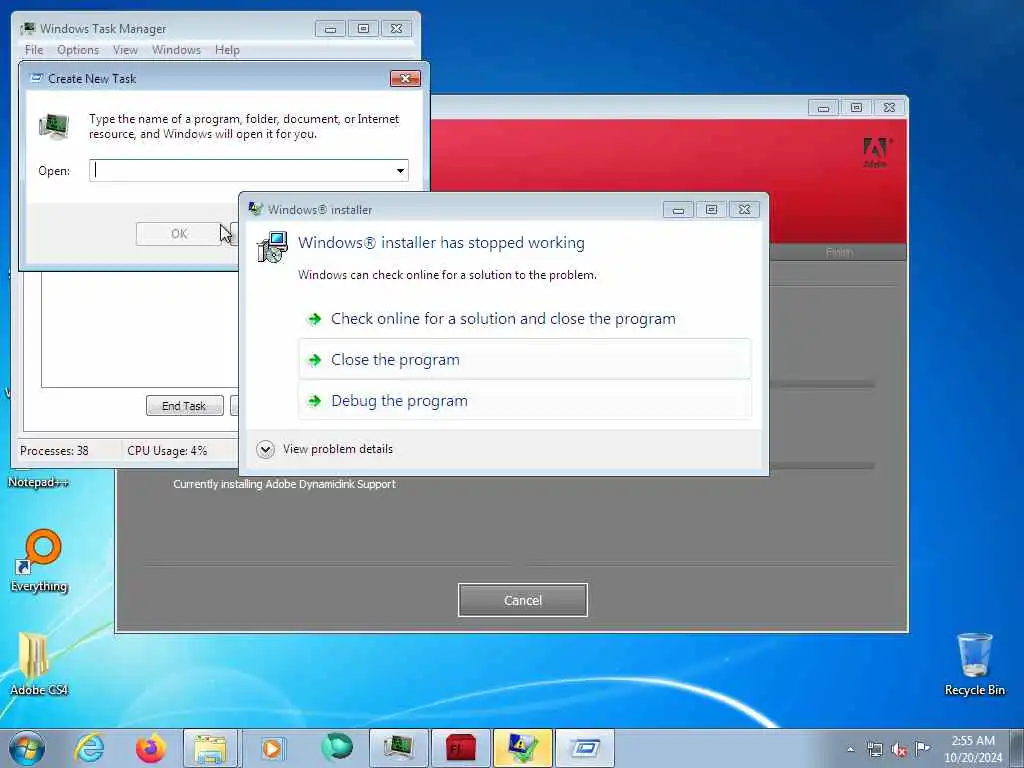
Task: Switch to Task Manager taskbar button
Action: (398, 748)
